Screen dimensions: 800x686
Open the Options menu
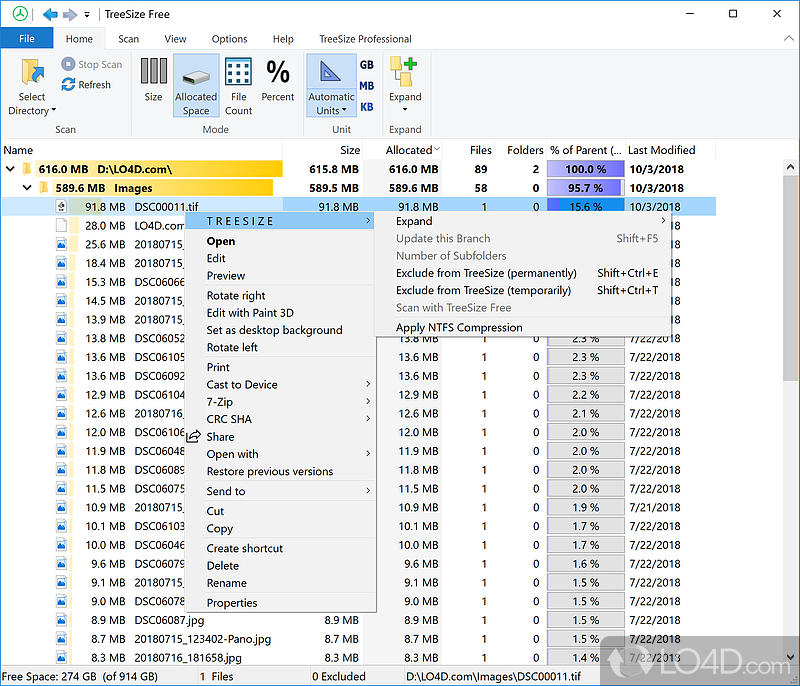pyautogui.click(x=229, y=38)
